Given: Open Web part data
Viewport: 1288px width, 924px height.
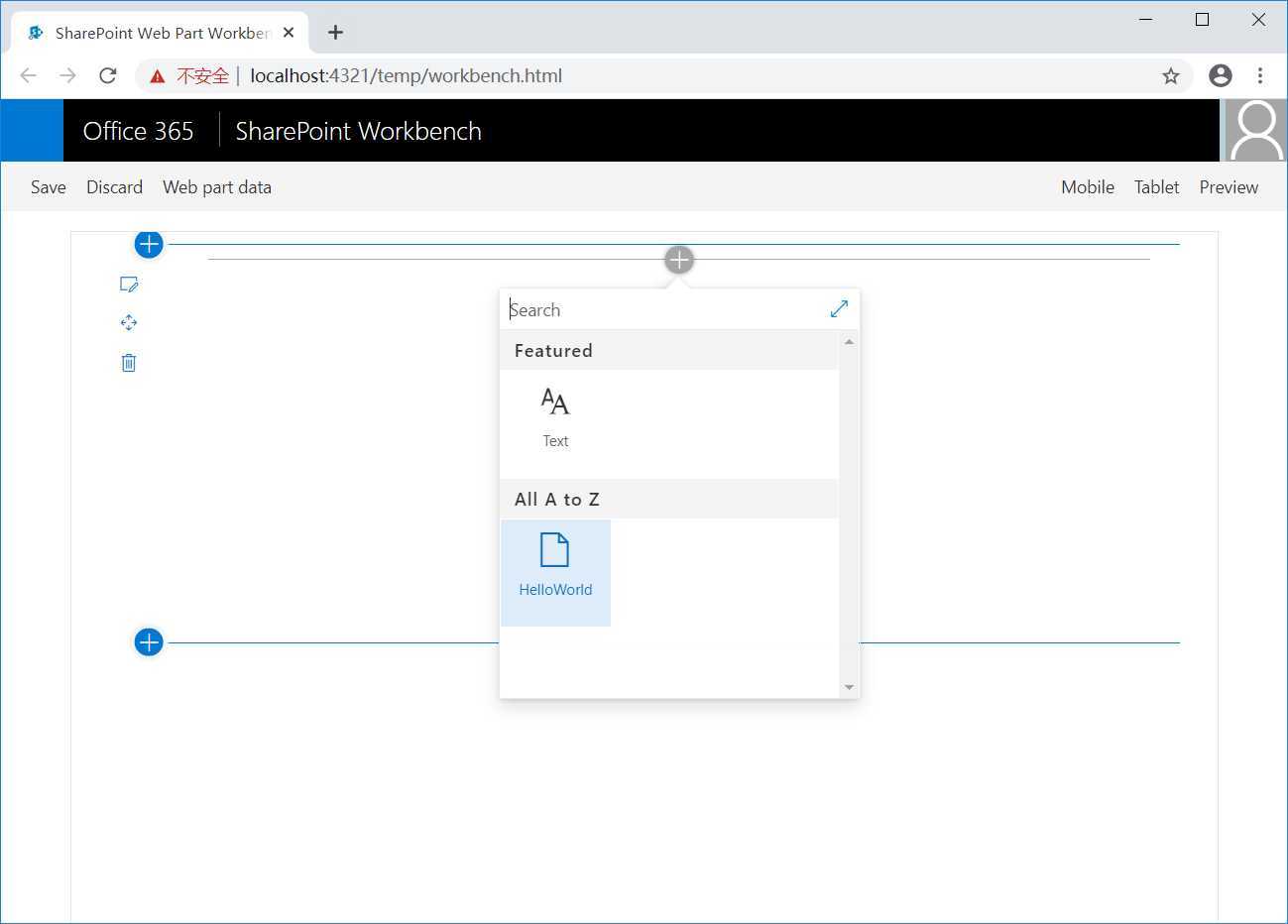Looking at the screenshot, I should (217, 187).
